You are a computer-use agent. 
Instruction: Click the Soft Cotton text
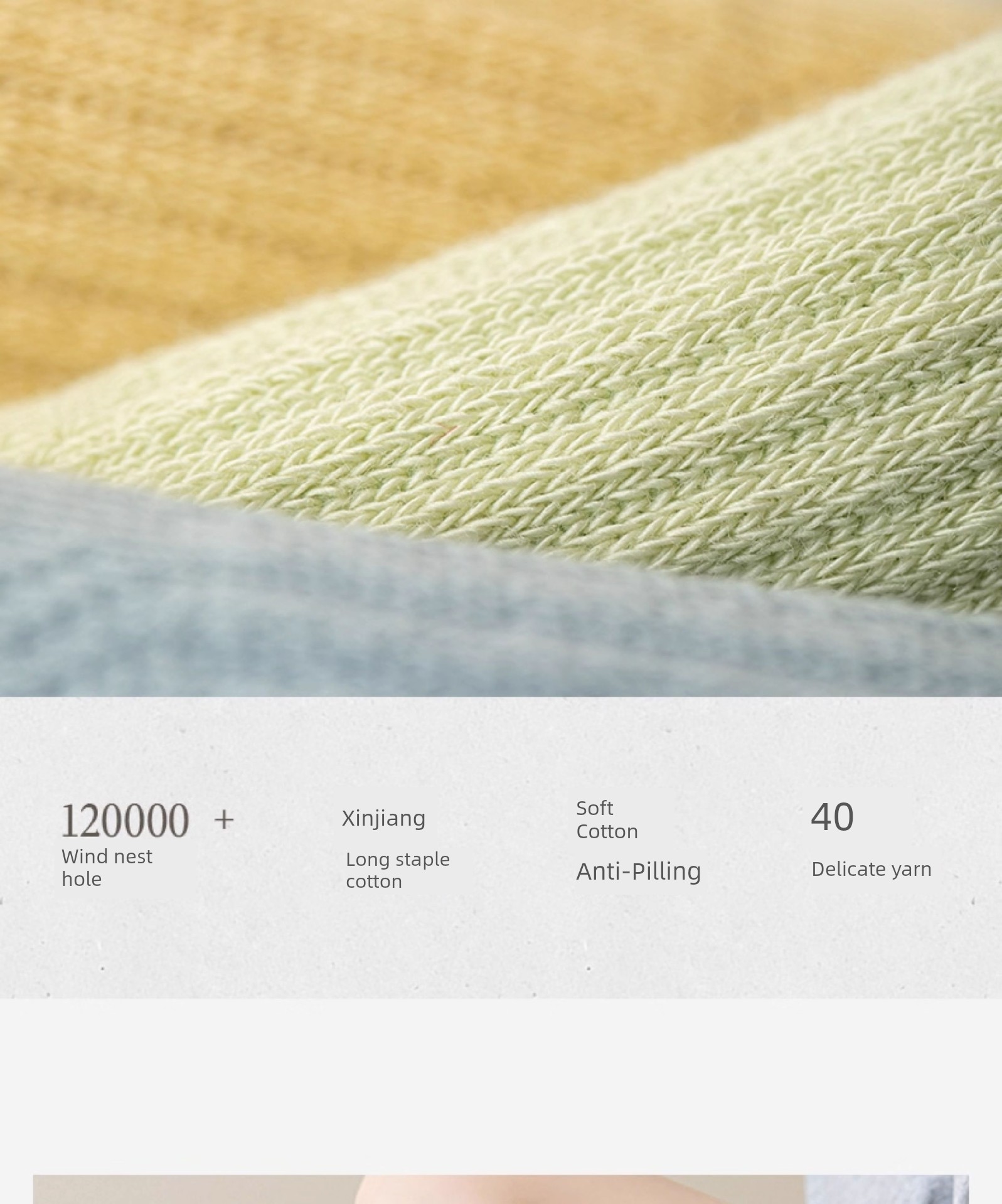click(x=607, y=819)
